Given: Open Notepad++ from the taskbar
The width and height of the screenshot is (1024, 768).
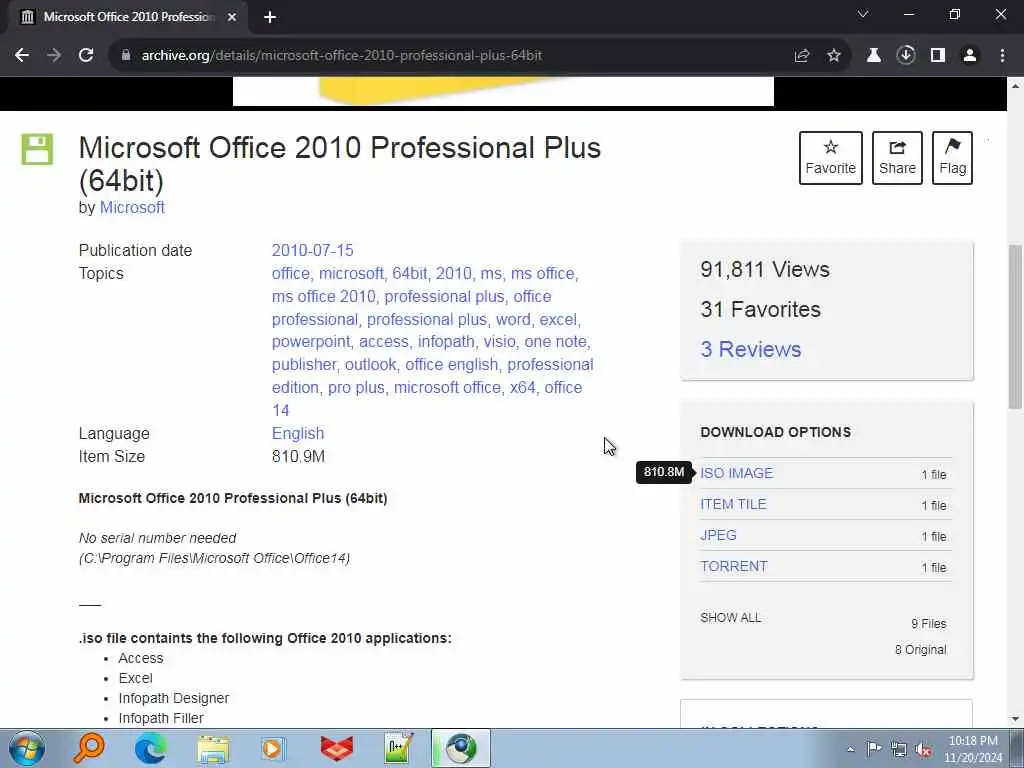Looking at the screenshot, I should [398, 748].
